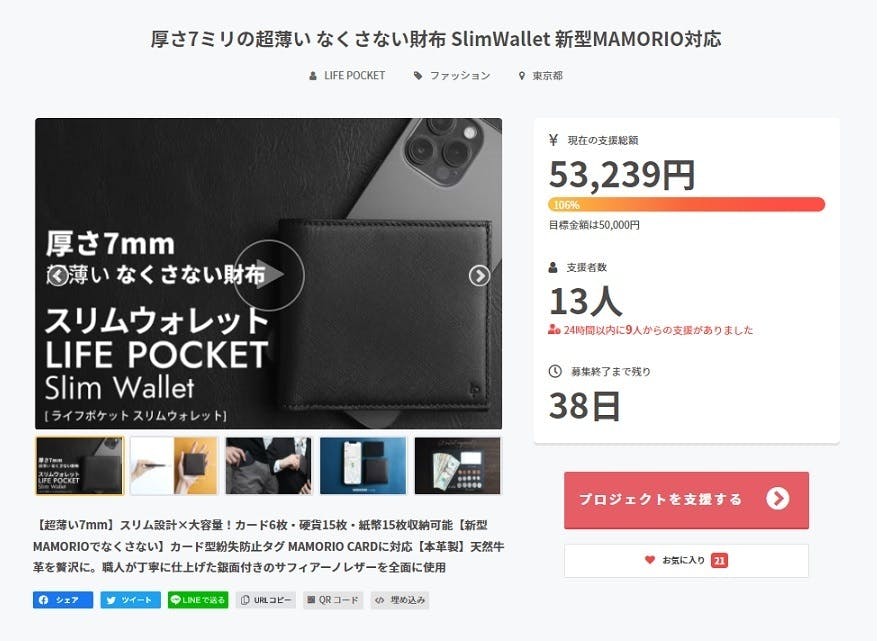Open the ファッション category tag
This screenshot has height=641, width=878.
452,76
